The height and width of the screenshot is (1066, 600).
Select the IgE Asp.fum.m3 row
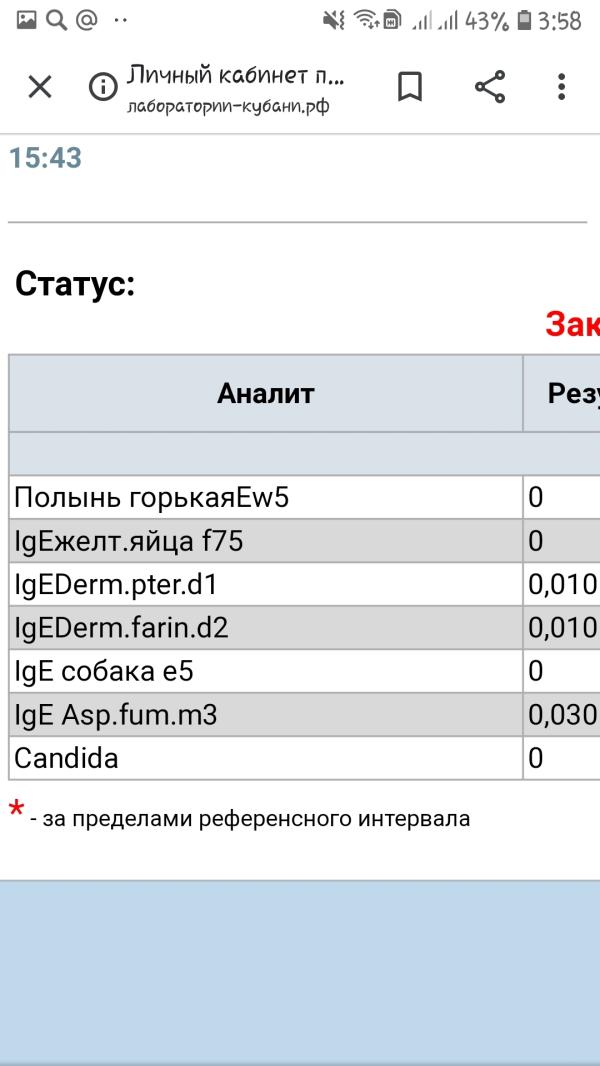click(x=304, y=715)
